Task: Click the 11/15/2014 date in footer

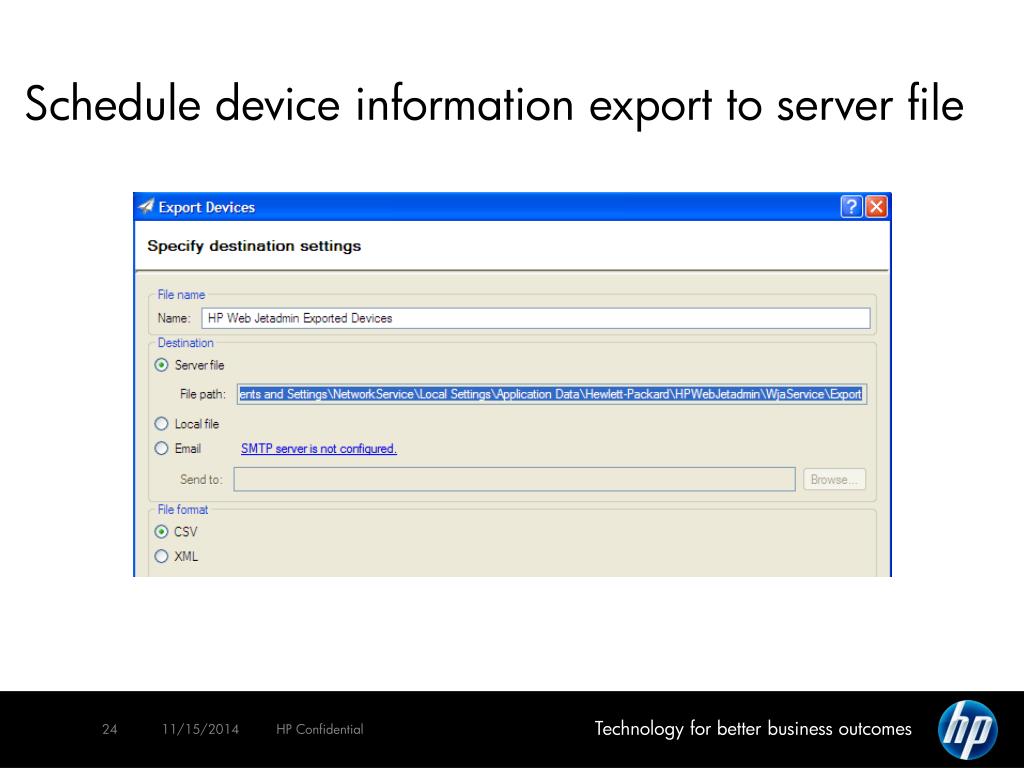Action: [200, 729]
